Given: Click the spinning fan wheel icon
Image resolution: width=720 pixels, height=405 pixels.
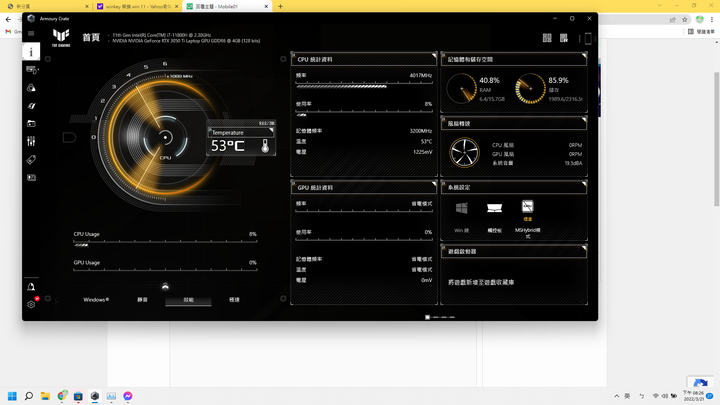Looking at the screenshot, I should click(x=464, y=153).
